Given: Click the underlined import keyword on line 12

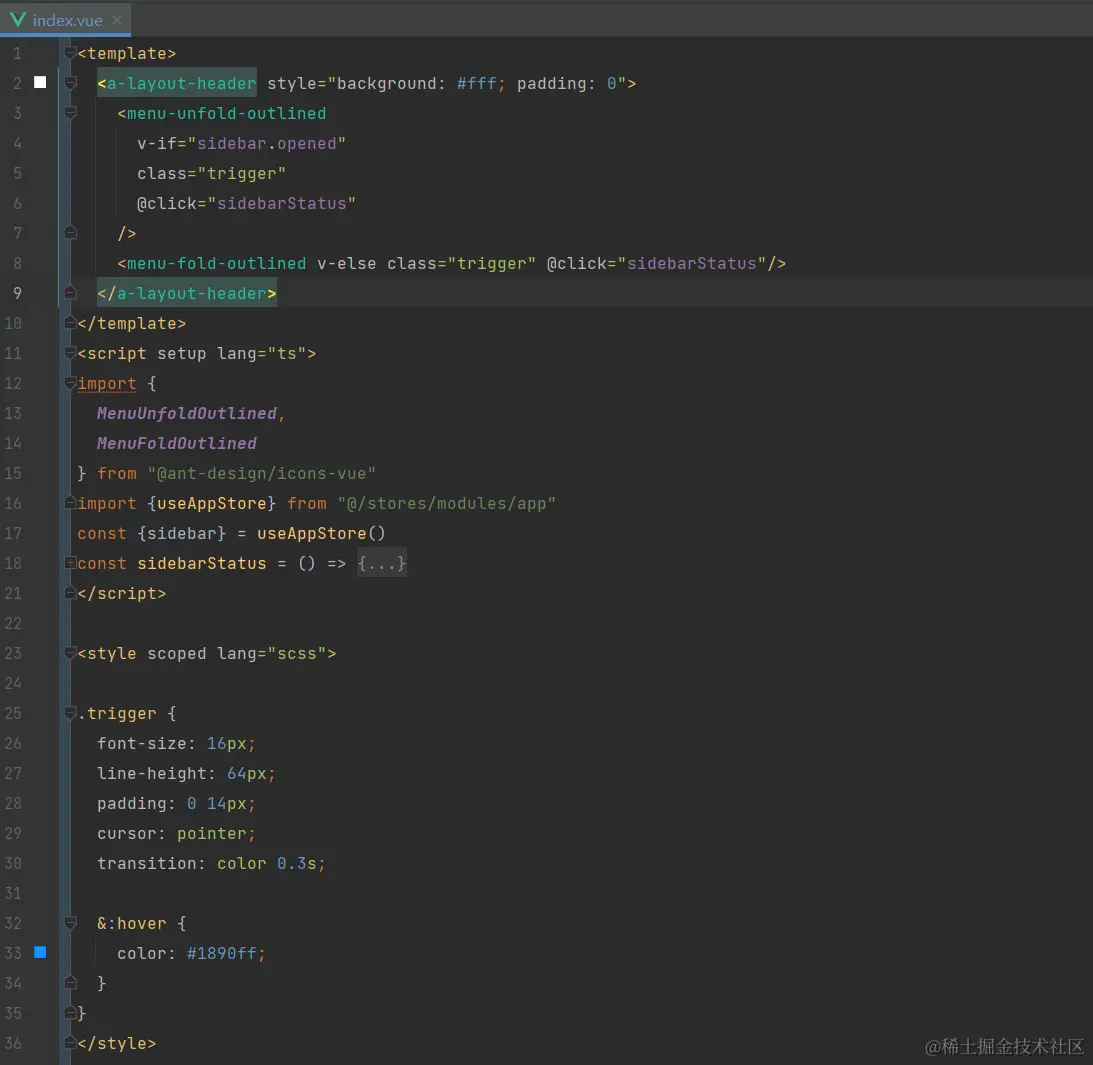Looking at the screenshot, I should click(x=107, y=383).
